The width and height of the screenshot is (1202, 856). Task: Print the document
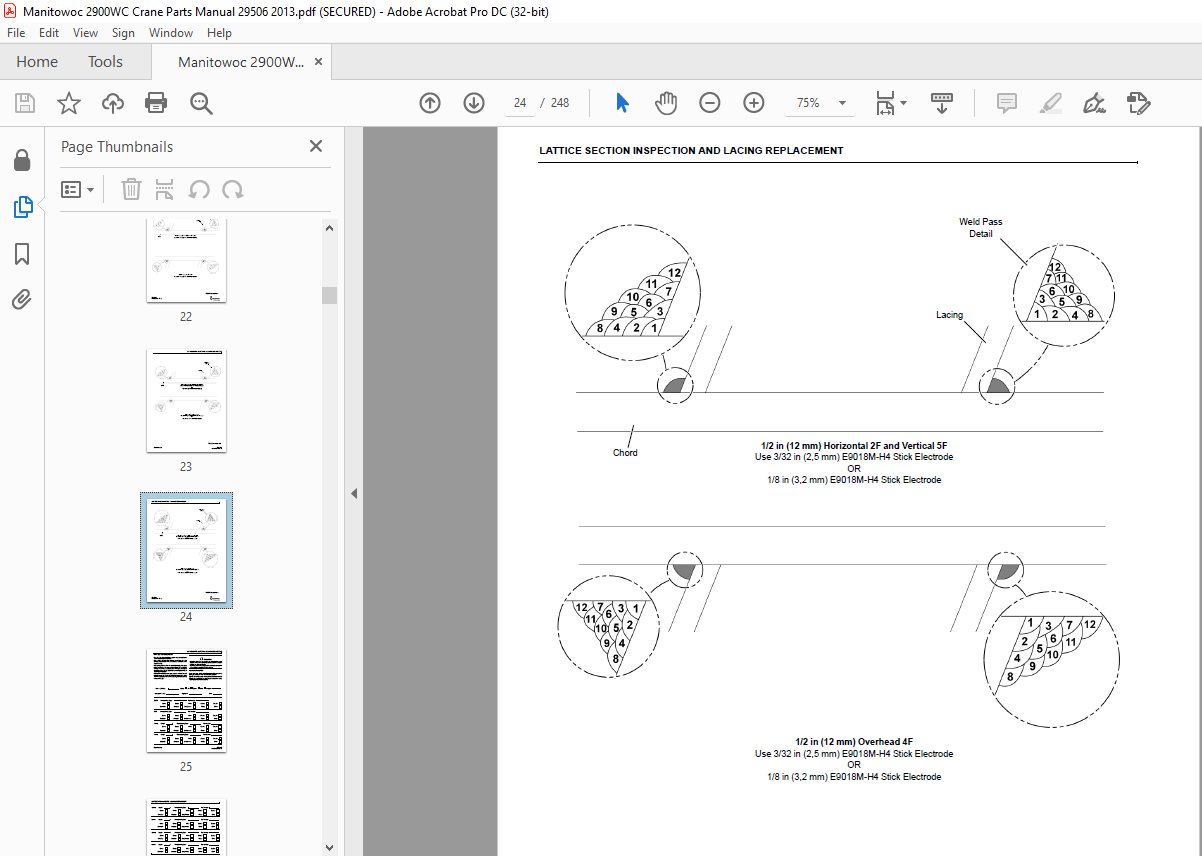[x=156, y=103]
